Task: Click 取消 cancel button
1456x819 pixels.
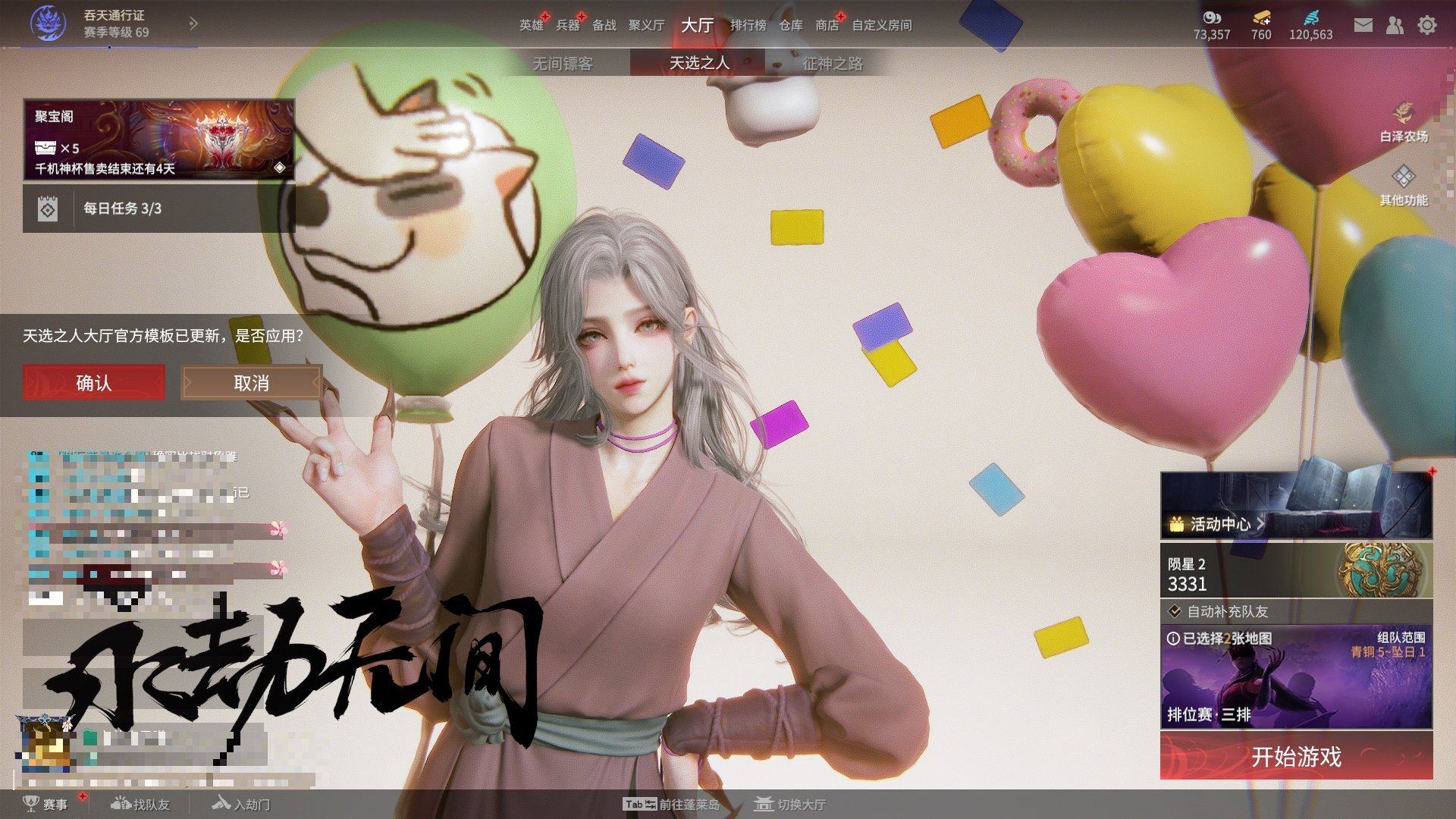Action: coord(251,382)
